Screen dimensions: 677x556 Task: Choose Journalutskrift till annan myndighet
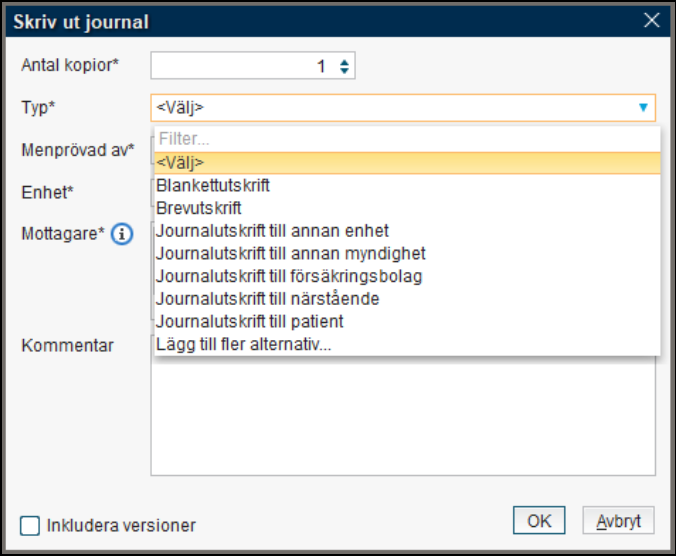[290, 253]
